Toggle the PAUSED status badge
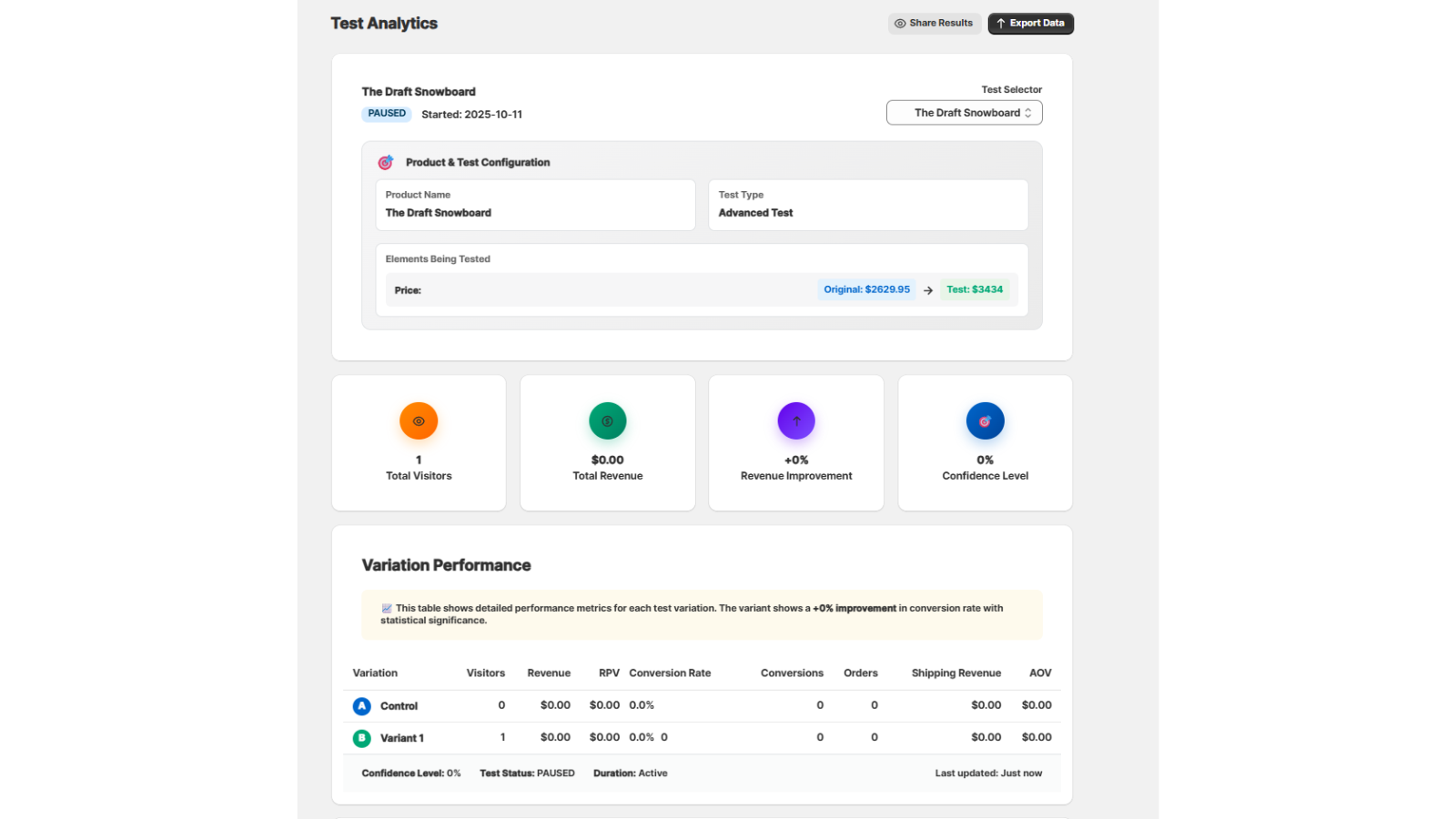1456x819 pixels. (386, 113)
